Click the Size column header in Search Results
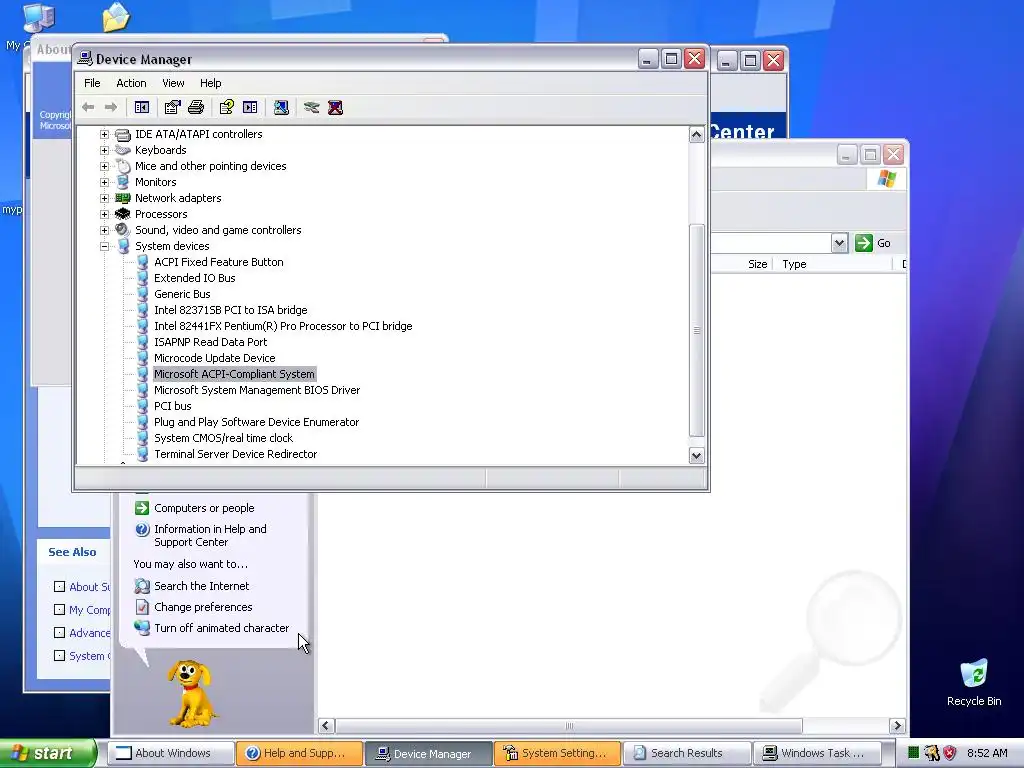Image resolution: width=1024 pixels, height=768 pixels. [x=757, y=264]
